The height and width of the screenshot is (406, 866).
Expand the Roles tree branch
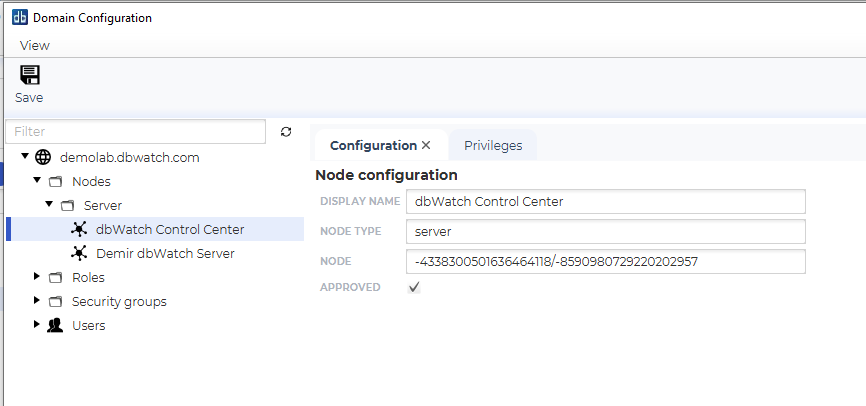coord(37,276)
